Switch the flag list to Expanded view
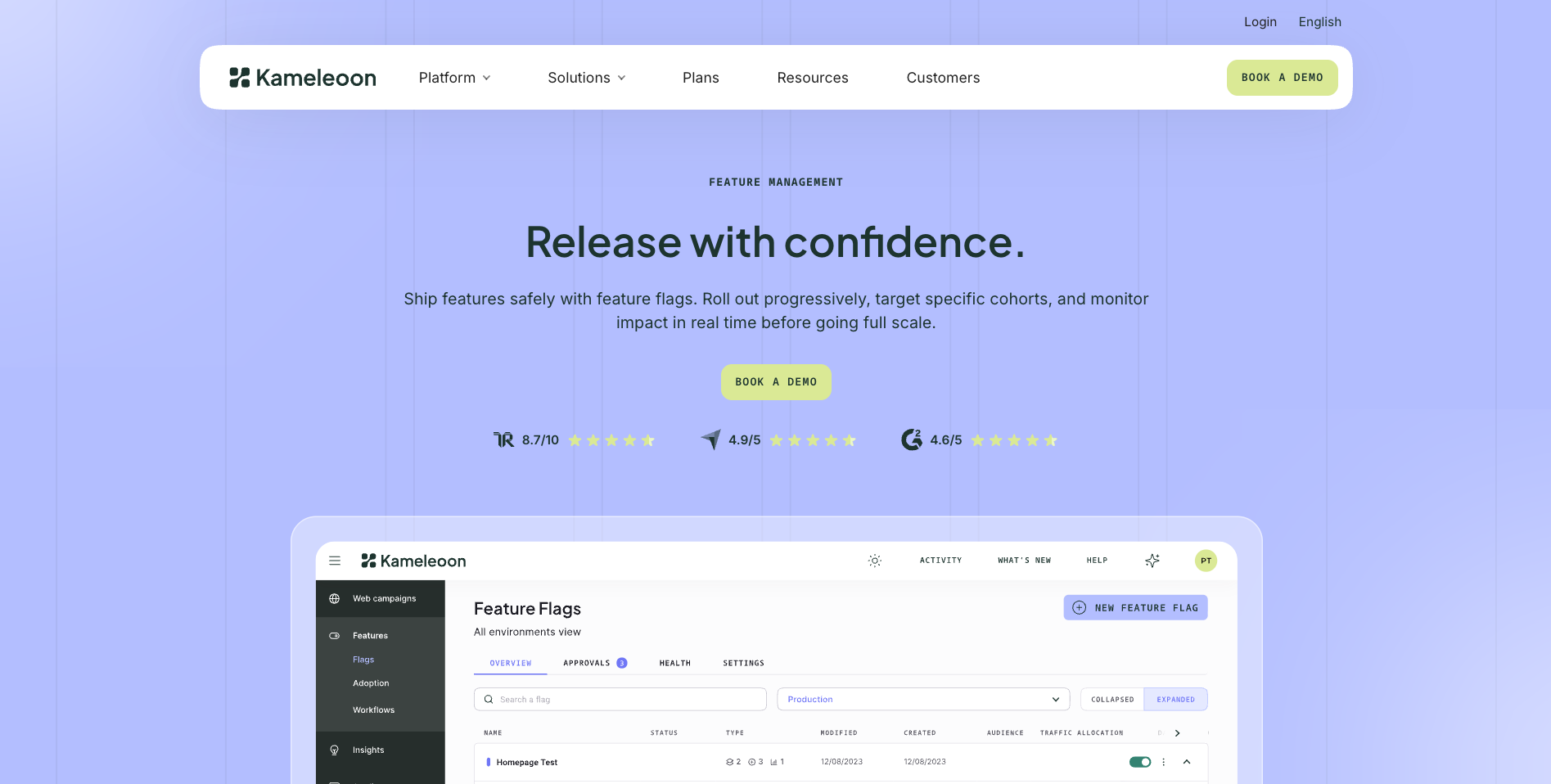Image resolution: width=1551 pixels, height=784 pixels. (x=1175, y=700)
